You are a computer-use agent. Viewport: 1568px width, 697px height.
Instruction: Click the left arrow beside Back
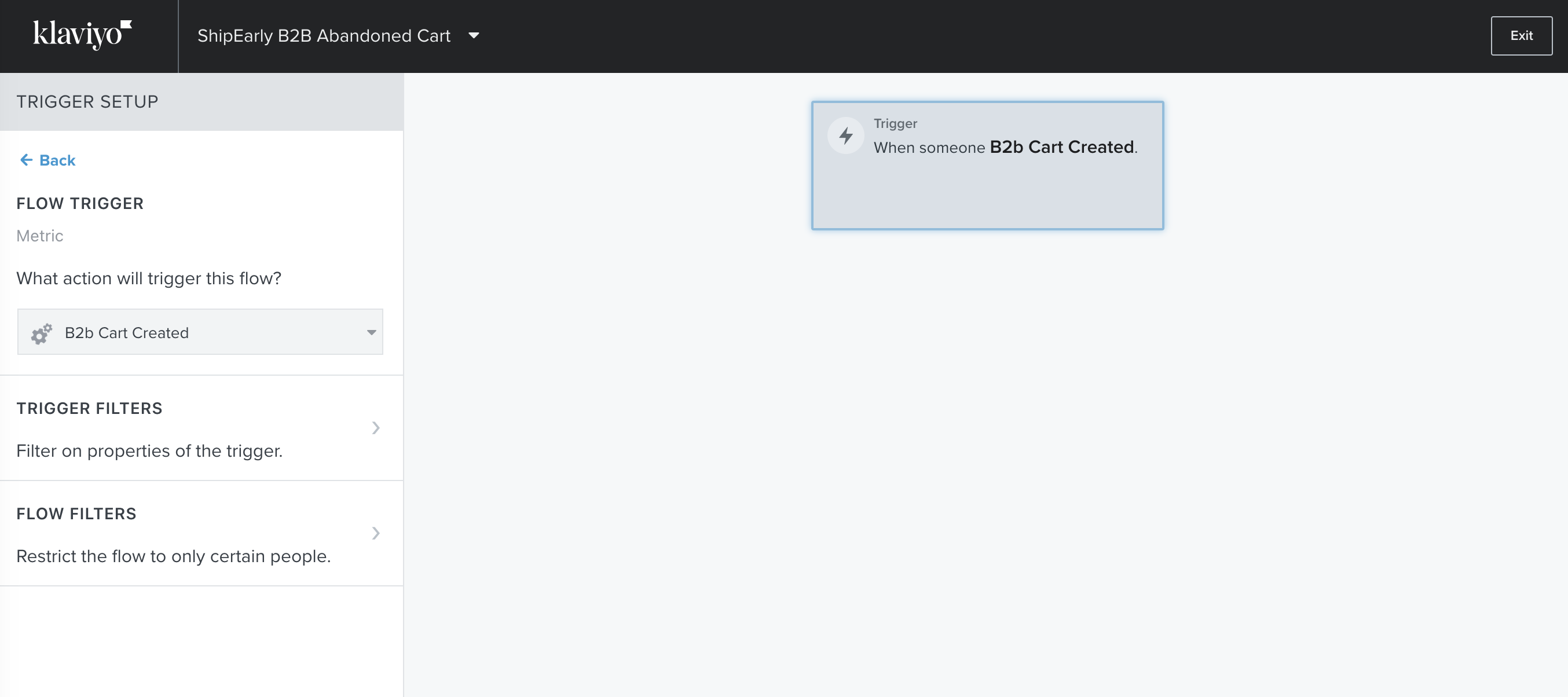point(25,160)
